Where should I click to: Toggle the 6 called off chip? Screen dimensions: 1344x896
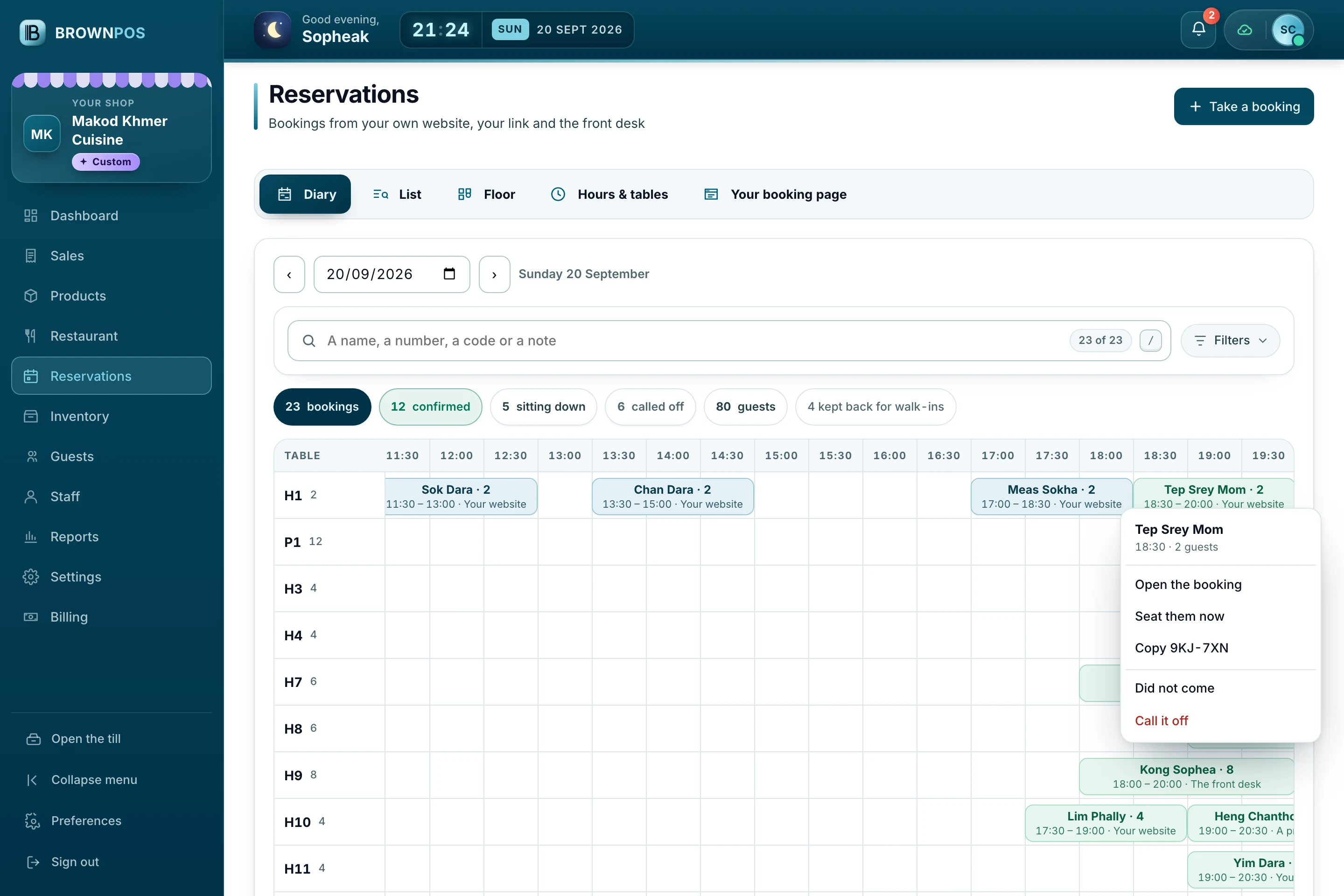(x=650, y=407)
